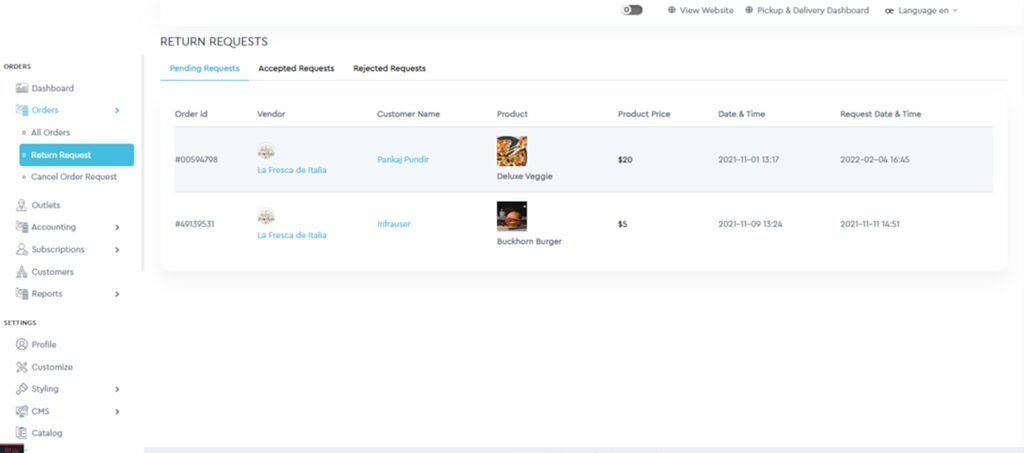Switch to the Accepted Requests tab
Screen dimensions: 1024x453
pyautogui.click(x=296, y=69)
